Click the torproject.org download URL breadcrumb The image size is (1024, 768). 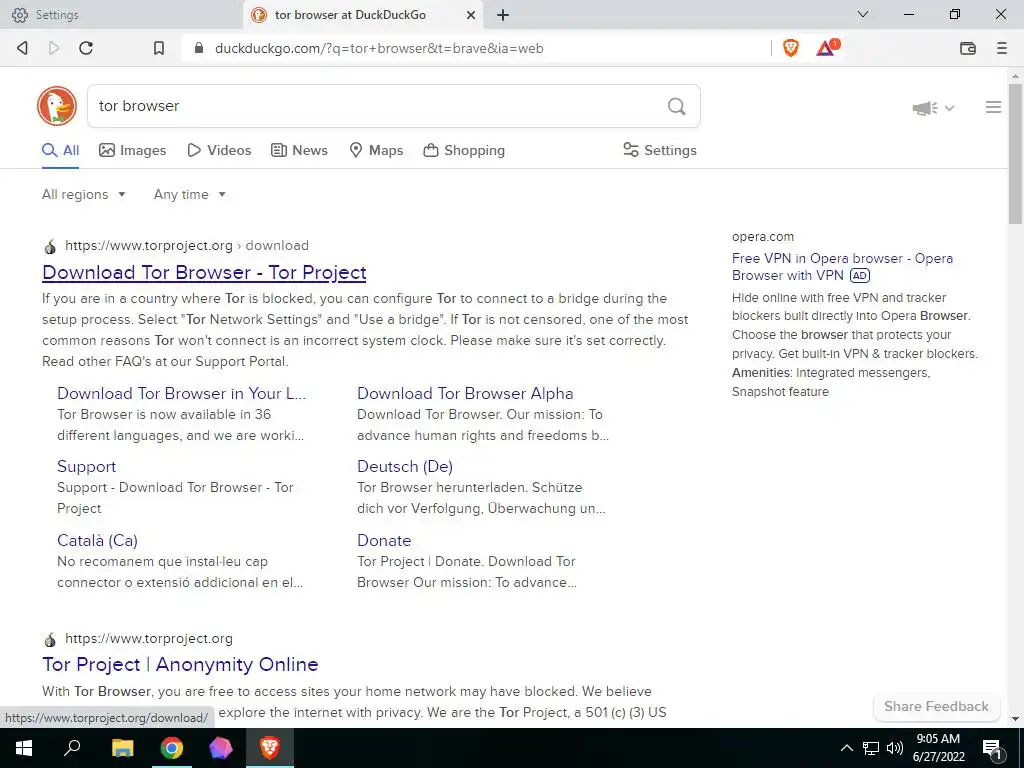pos(187,246)
